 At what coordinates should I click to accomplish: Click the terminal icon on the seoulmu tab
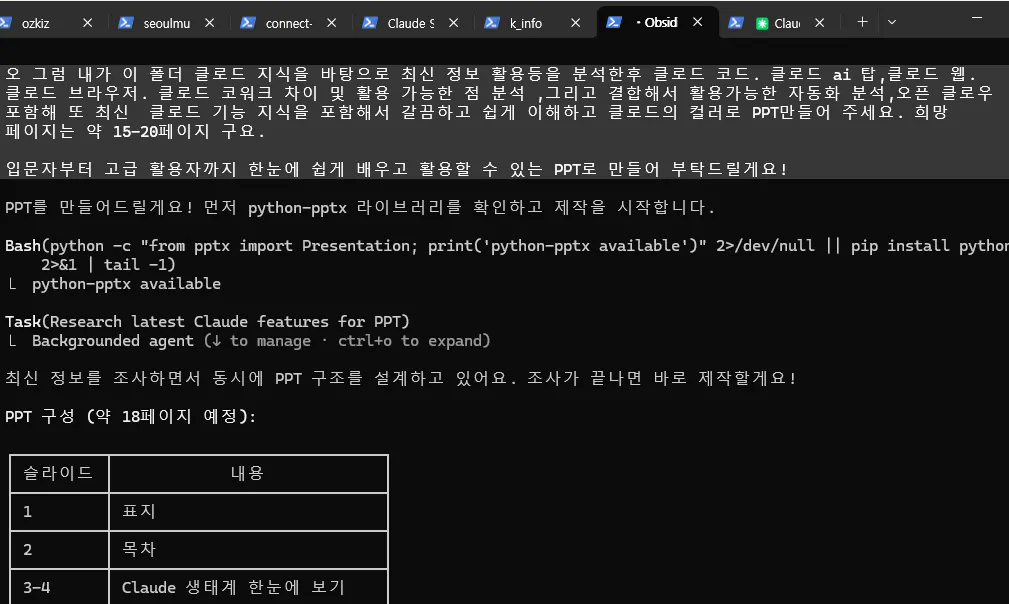click(x=124, y=21)
